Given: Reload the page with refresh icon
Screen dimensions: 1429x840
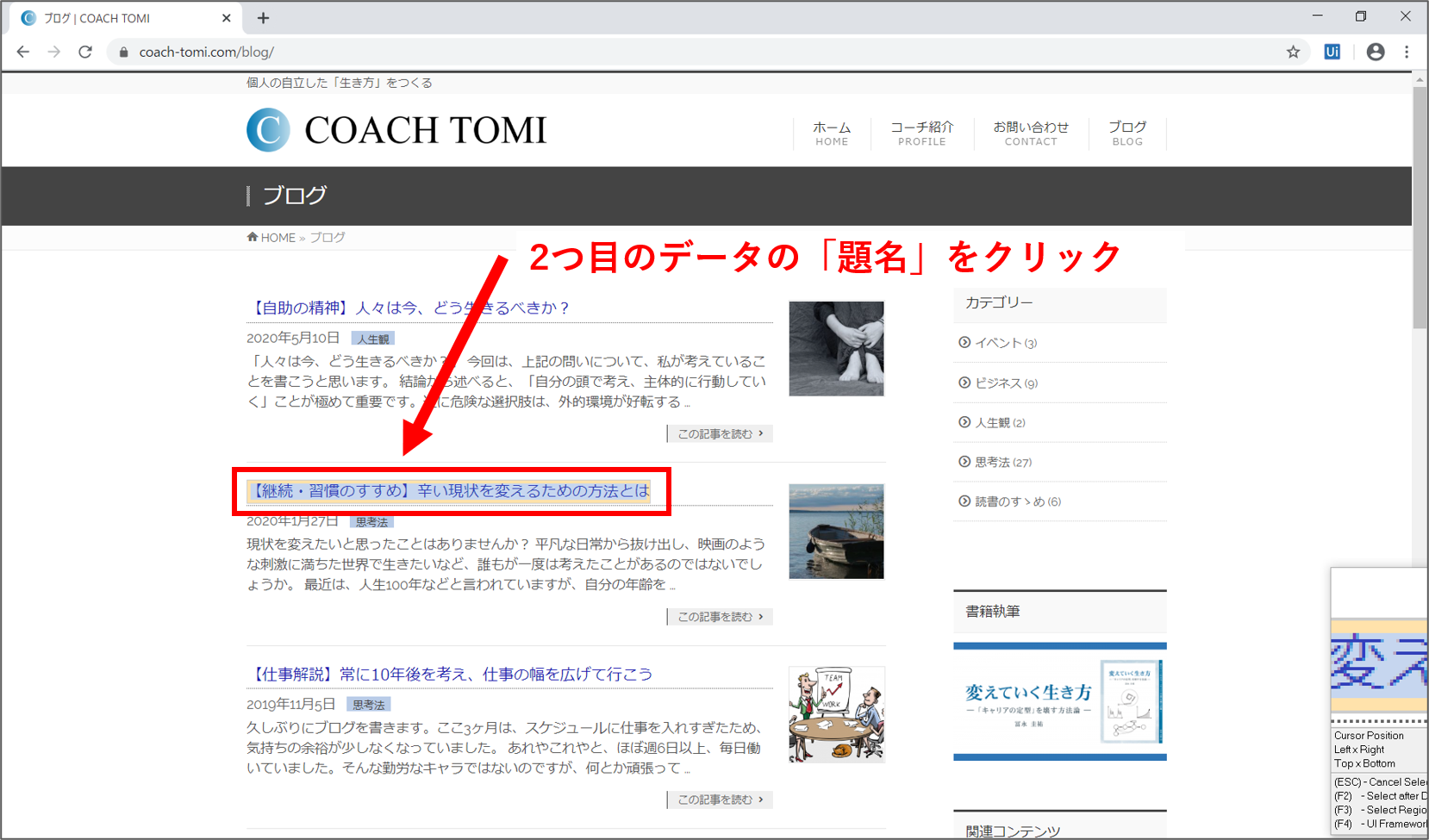Looking at the screenshot, I should pos(84,52).
